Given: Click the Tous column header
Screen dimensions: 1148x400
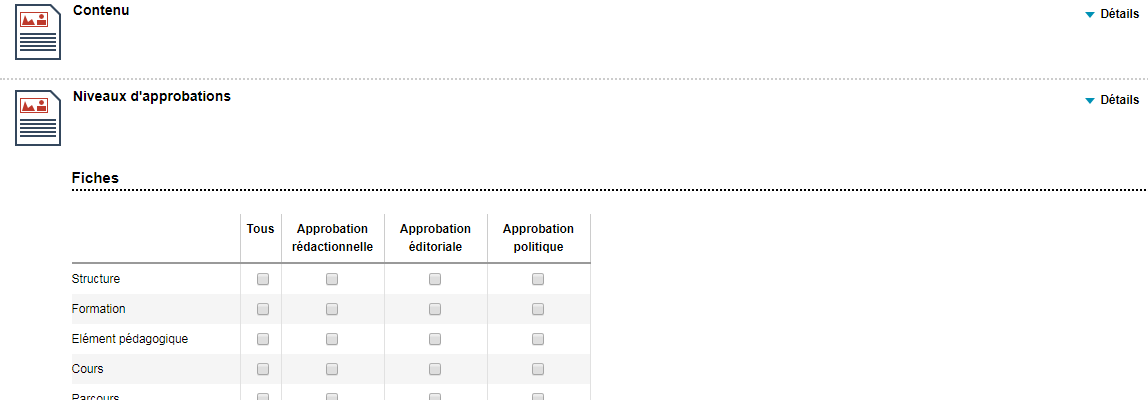Looking at the screenshot, I should (261, 229).
